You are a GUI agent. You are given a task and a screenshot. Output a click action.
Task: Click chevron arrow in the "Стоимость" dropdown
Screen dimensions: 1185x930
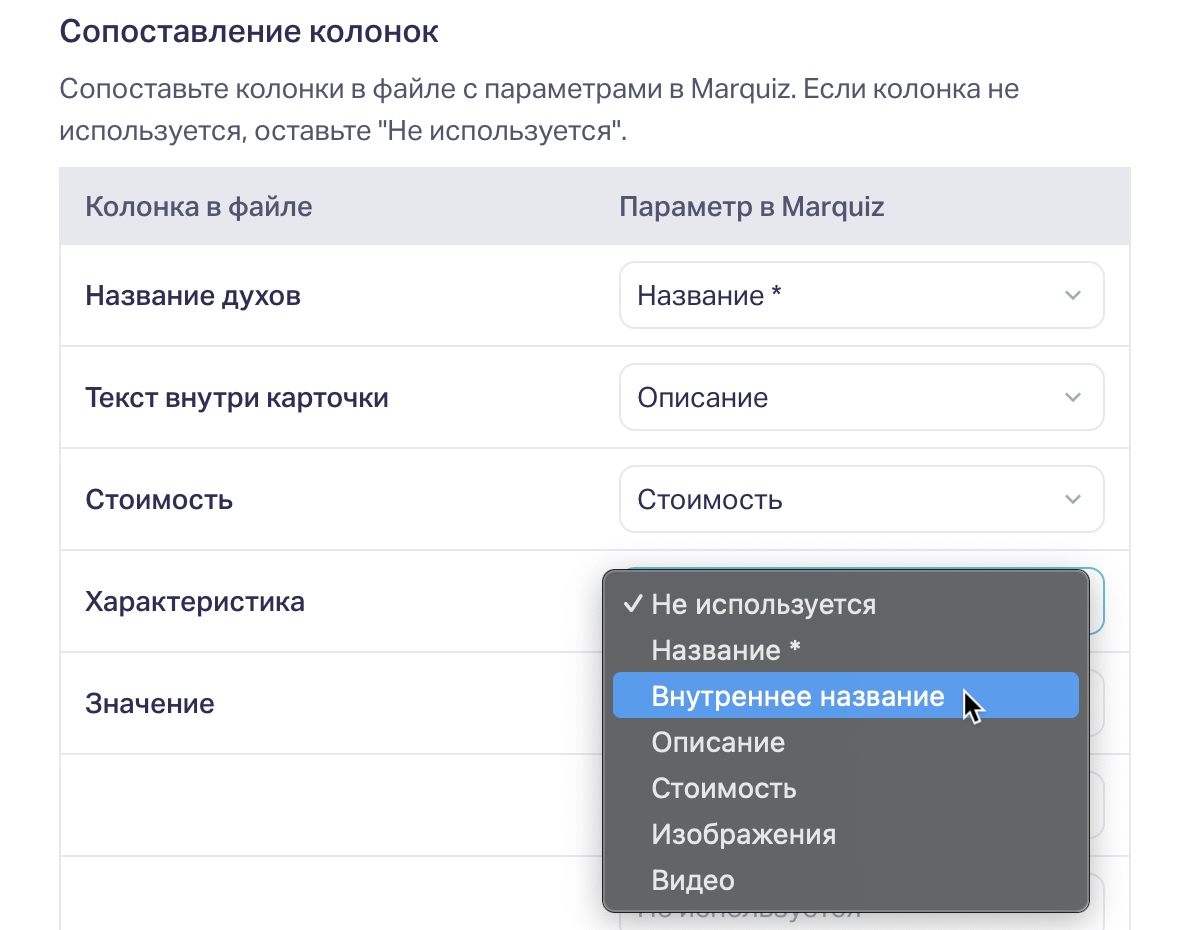[1072, 500]
